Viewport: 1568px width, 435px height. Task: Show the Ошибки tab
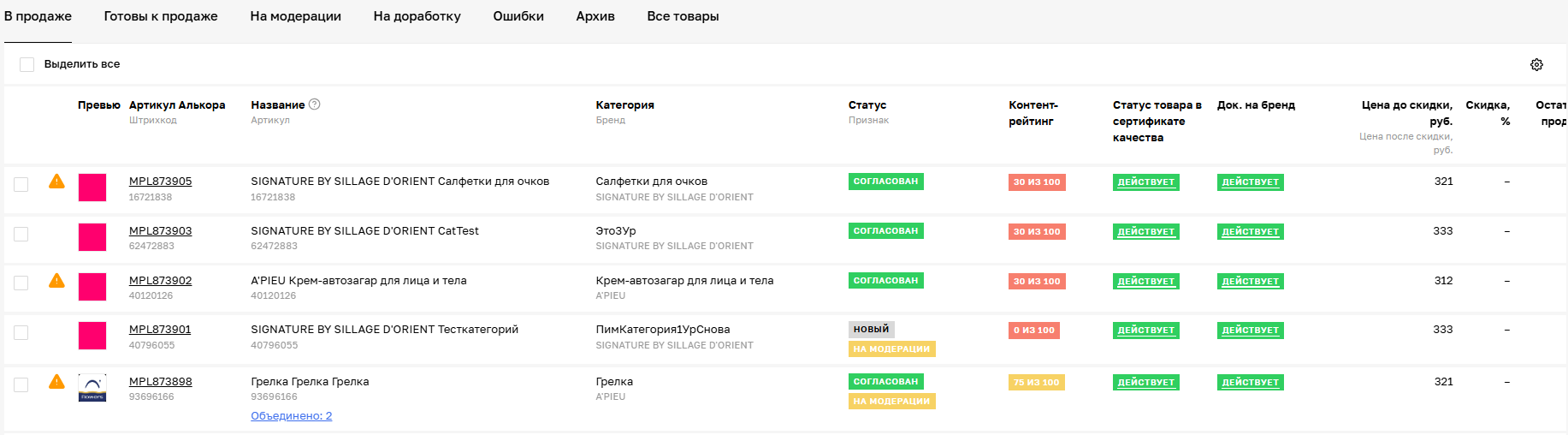[518, 16]
